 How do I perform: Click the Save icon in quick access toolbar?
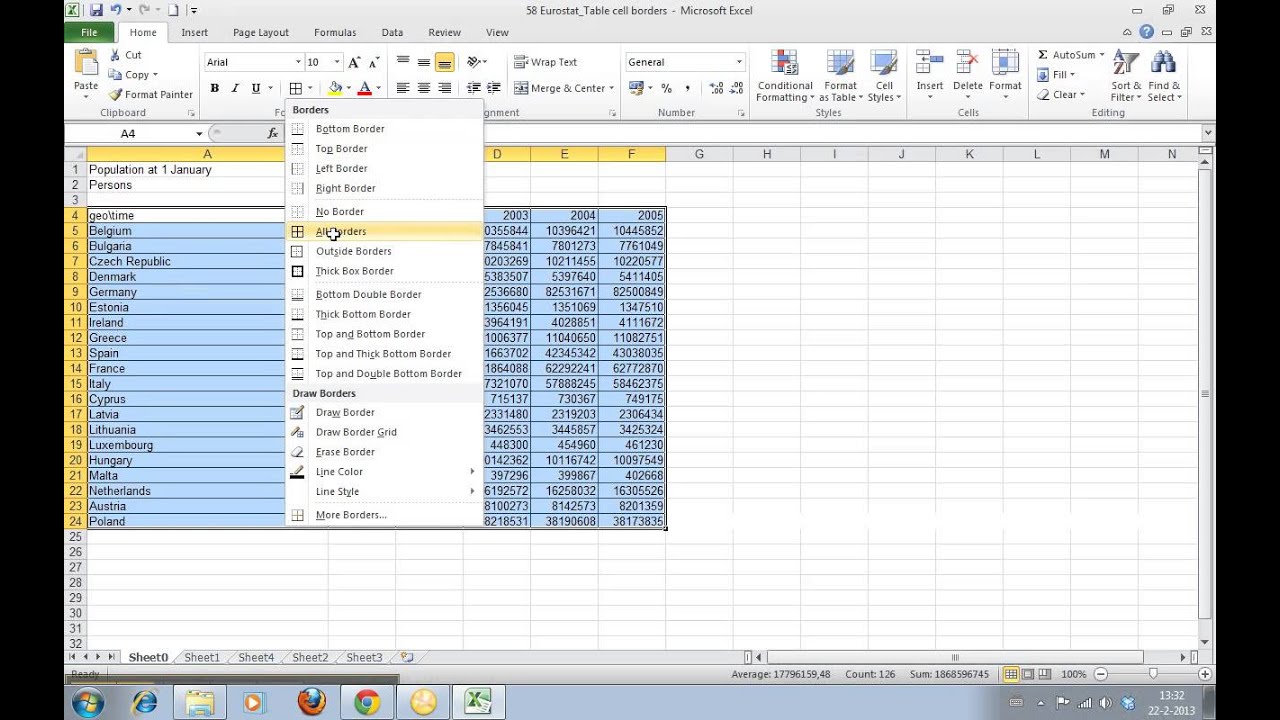point(96,10)
